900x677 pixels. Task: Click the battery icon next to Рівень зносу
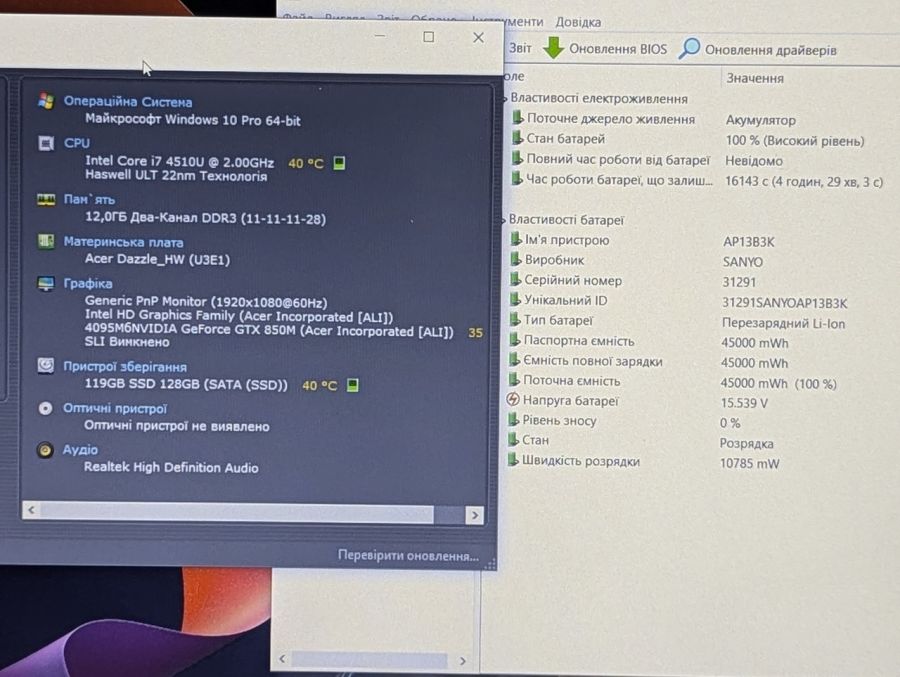[513, 420]
